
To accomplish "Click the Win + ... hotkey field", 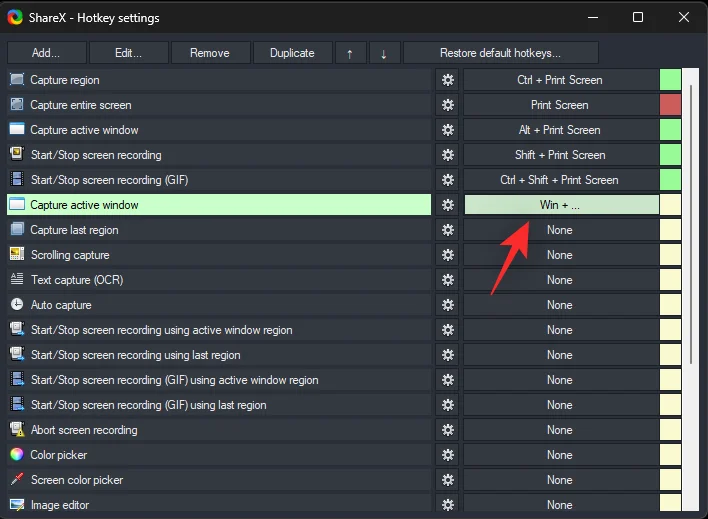I will click(x=560, y=205).
